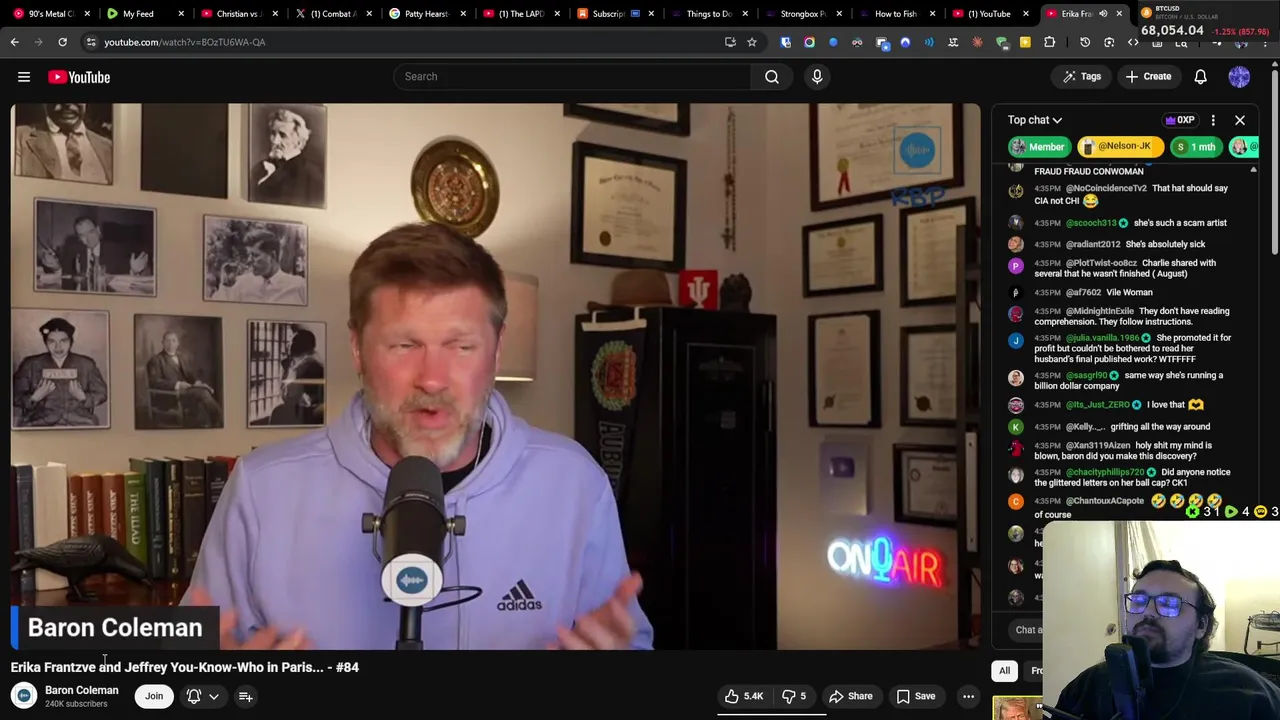The width and height of the screenshot is (1280, 720).
Task: Close the live chat panel
Action: click(1240, 120)
